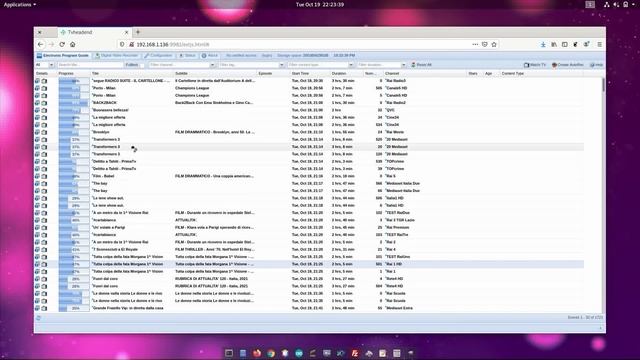Image resolution: width=640 pixels, height=360 pixels.
Task: Bookmark this page with the star icon
Action: coord(494,44)
